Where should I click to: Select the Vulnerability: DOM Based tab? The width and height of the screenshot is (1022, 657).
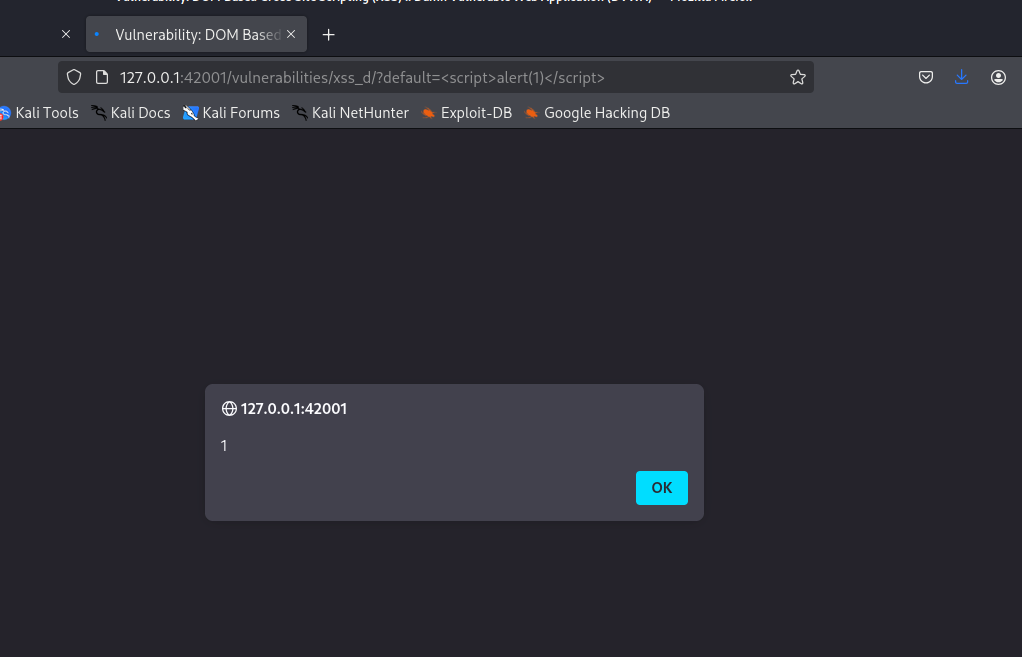coord(196,35)
